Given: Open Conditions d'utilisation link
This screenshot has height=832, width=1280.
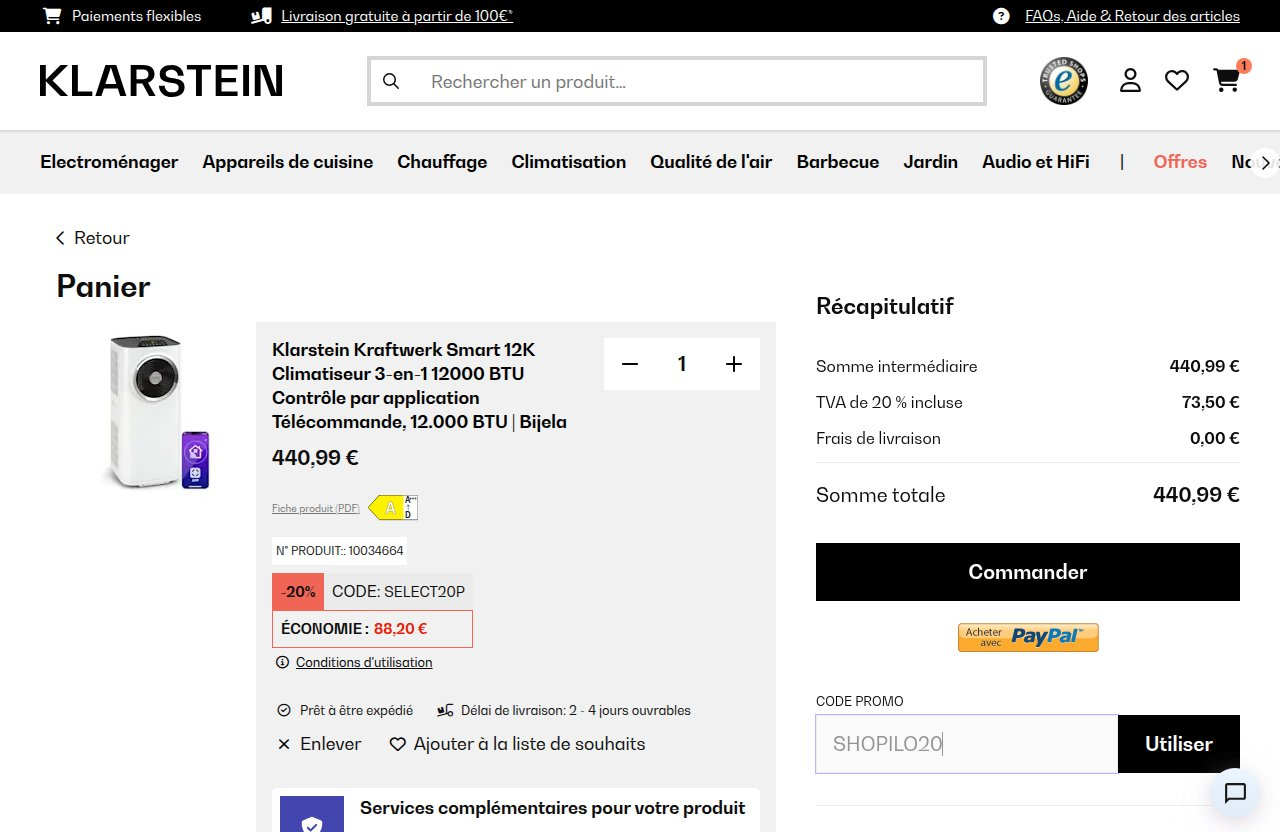Looking at the screenshot, I should click(364, 662).
